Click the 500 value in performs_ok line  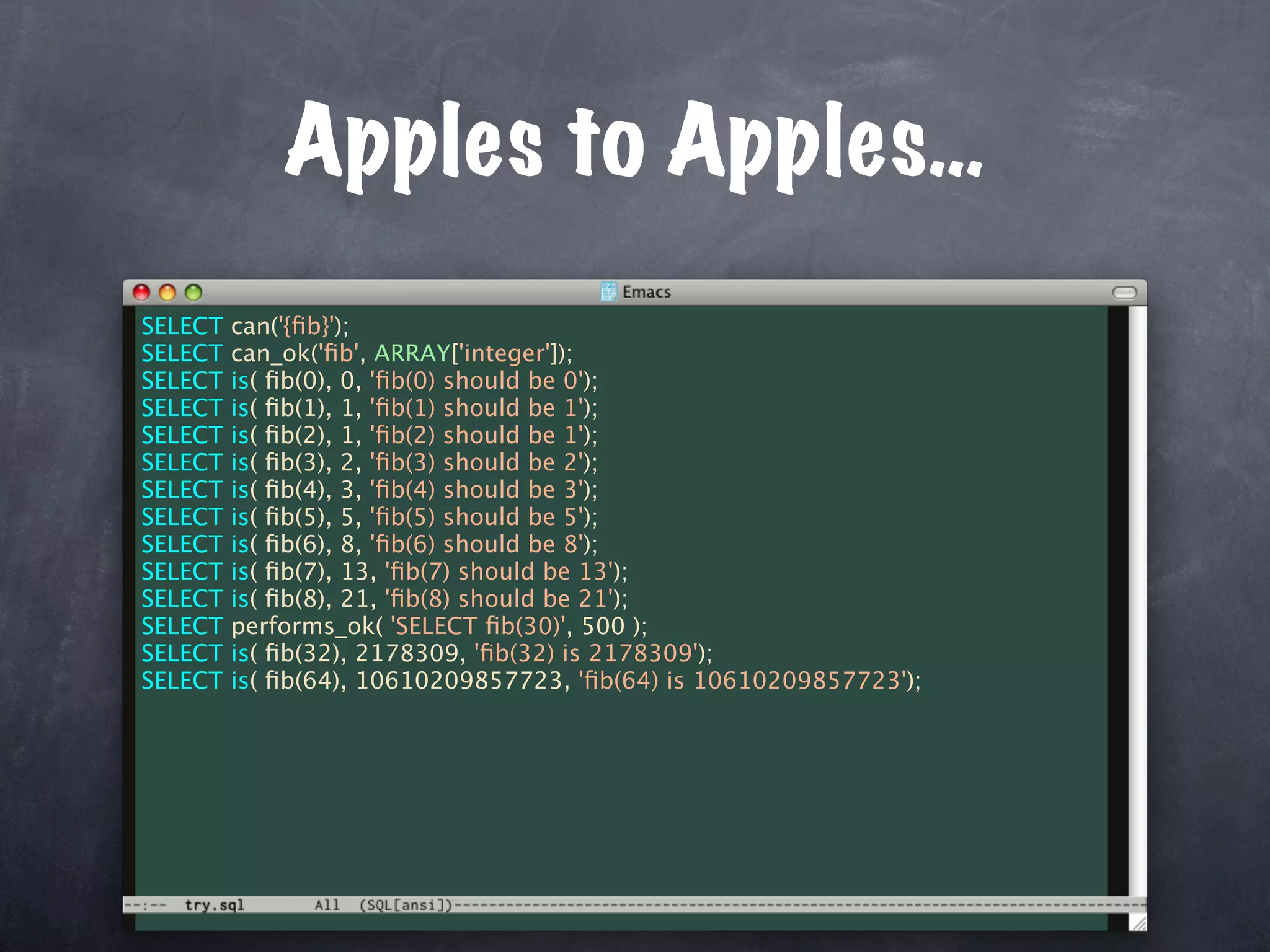click(x=602, y=626)
